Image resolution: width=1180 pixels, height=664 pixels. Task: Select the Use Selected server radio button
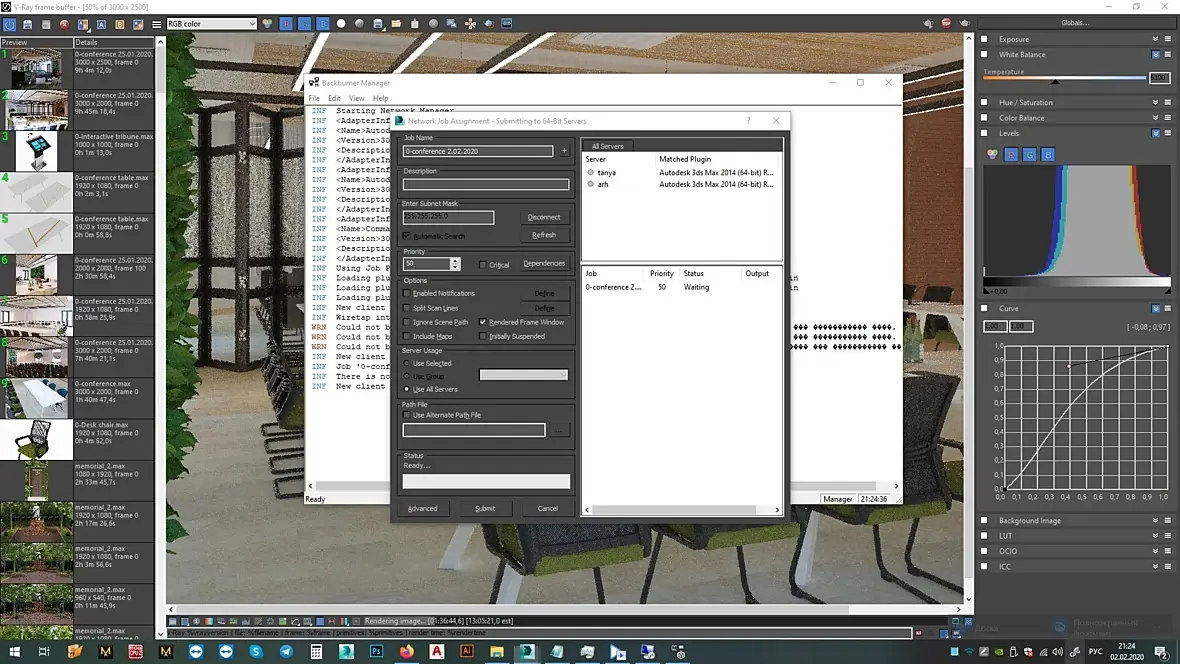pyautogui.click(x=406, y=364)
